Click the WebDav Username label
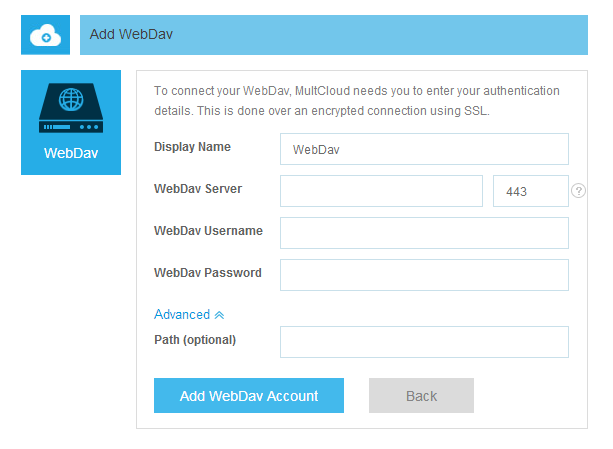Viewport: 613px width, 449px height. coord(208,231)
